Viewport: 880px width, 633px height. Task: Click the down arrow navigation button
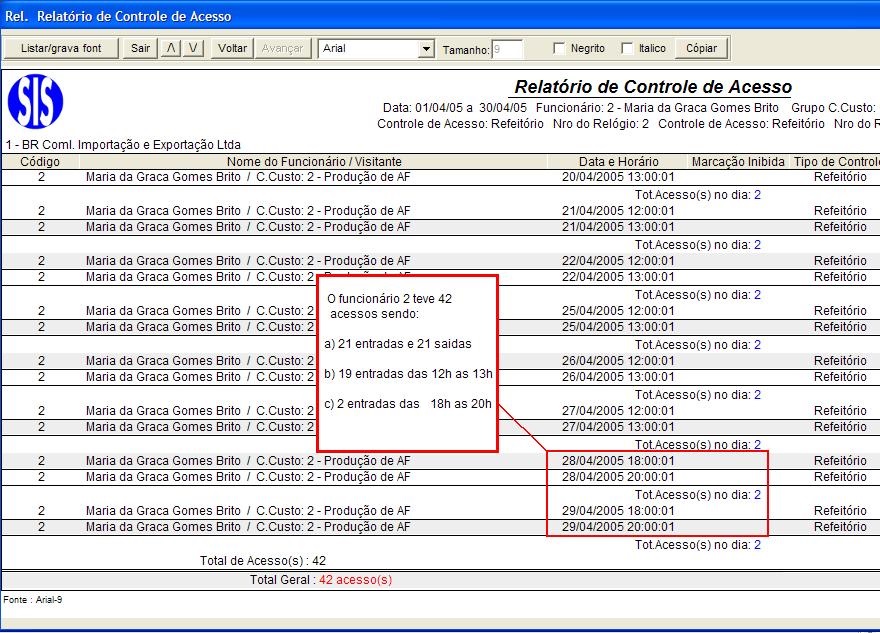click(x=193, y=48)
